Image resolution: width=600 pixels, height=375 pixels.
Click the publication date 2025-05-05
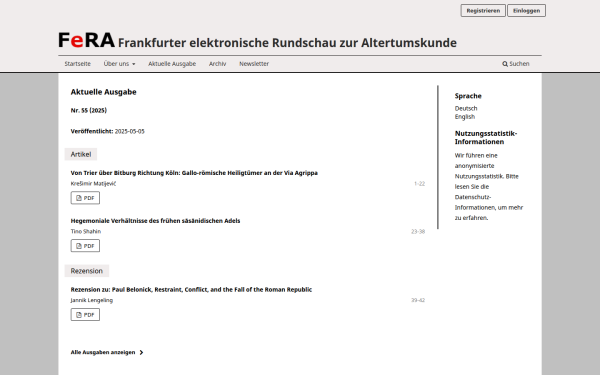[x=130, y=131]
